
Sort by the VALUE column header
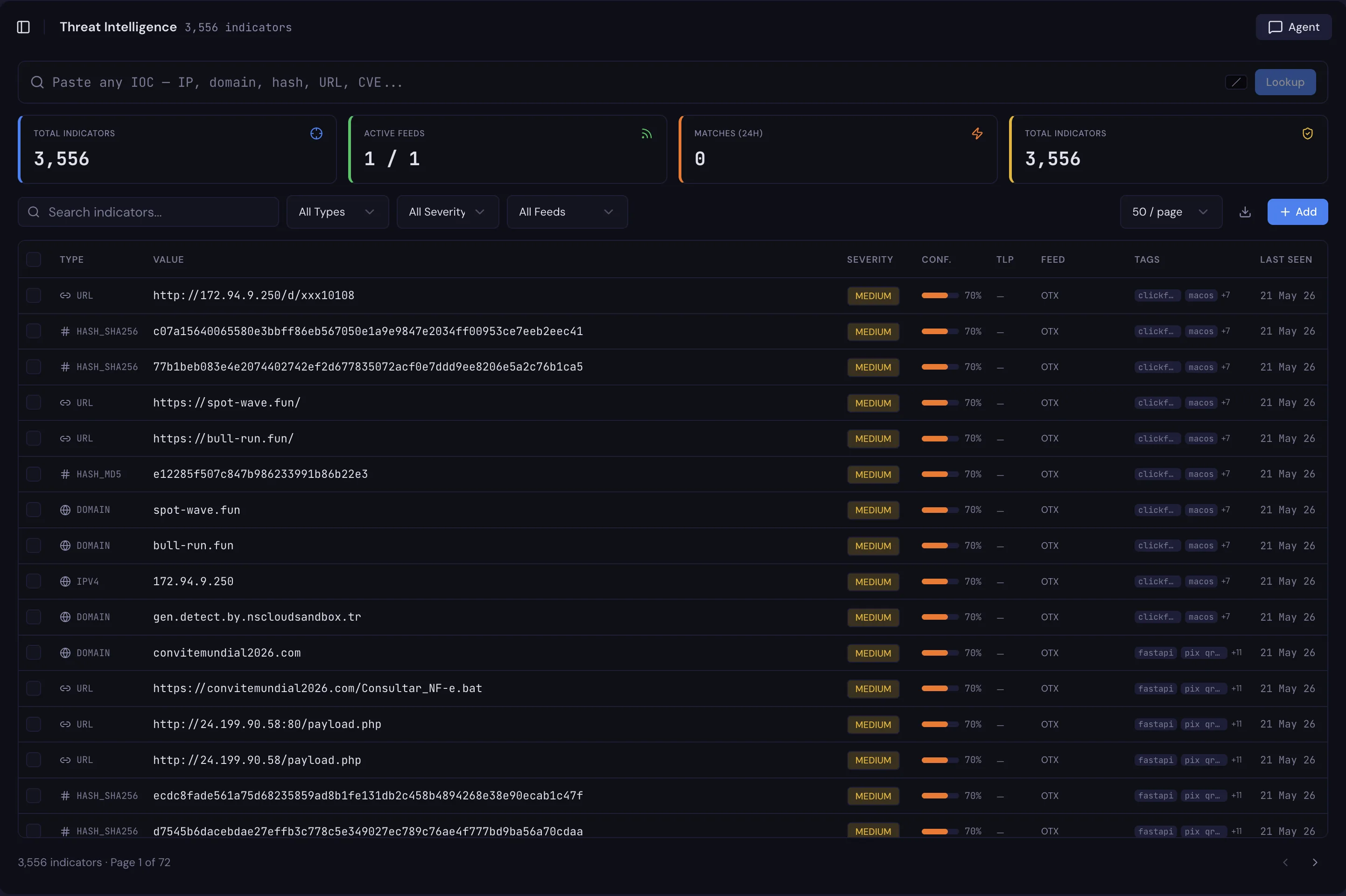coord(168,259)
